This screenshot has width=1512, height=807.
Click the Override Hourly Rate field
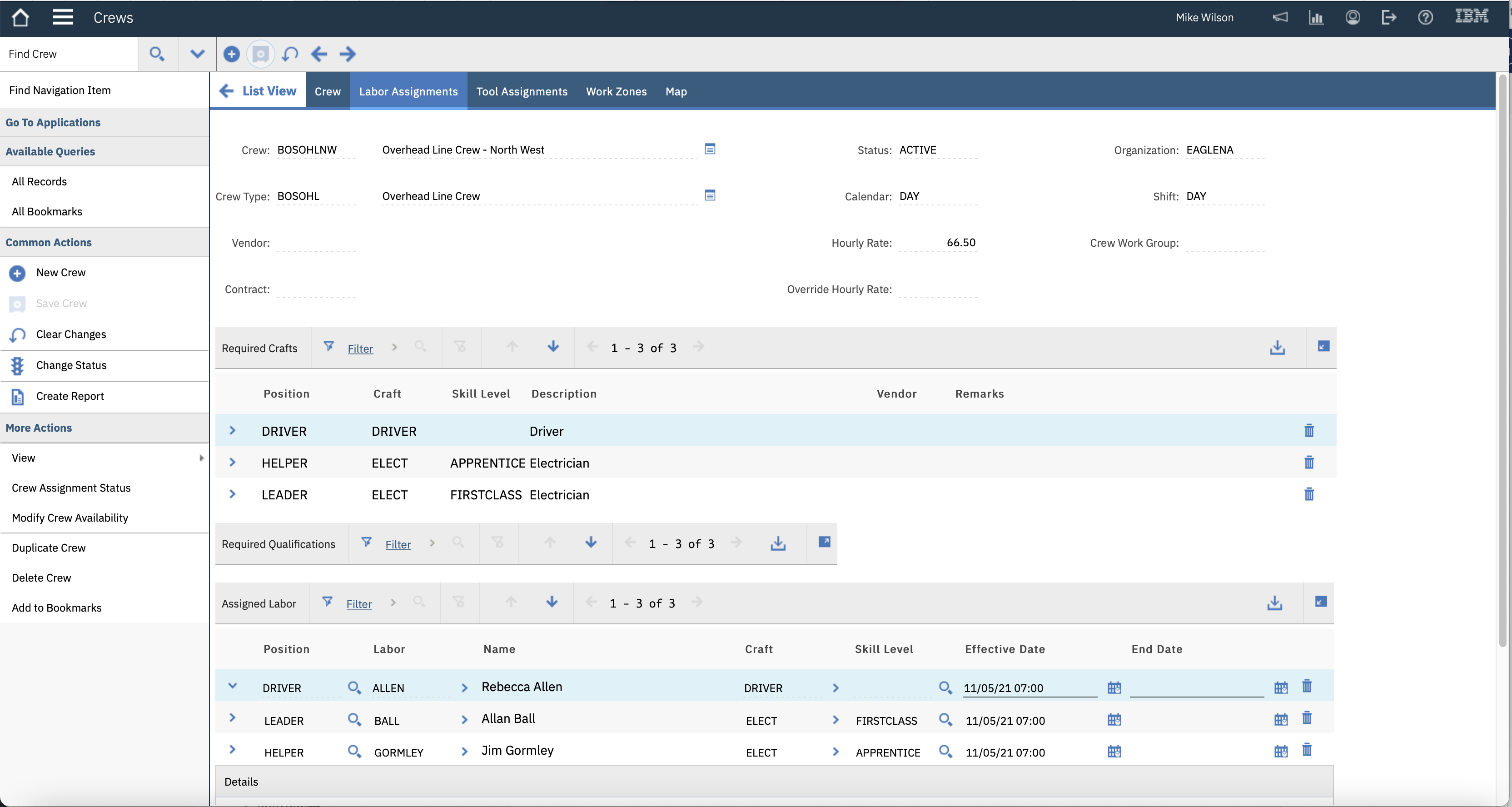(937, 289)
